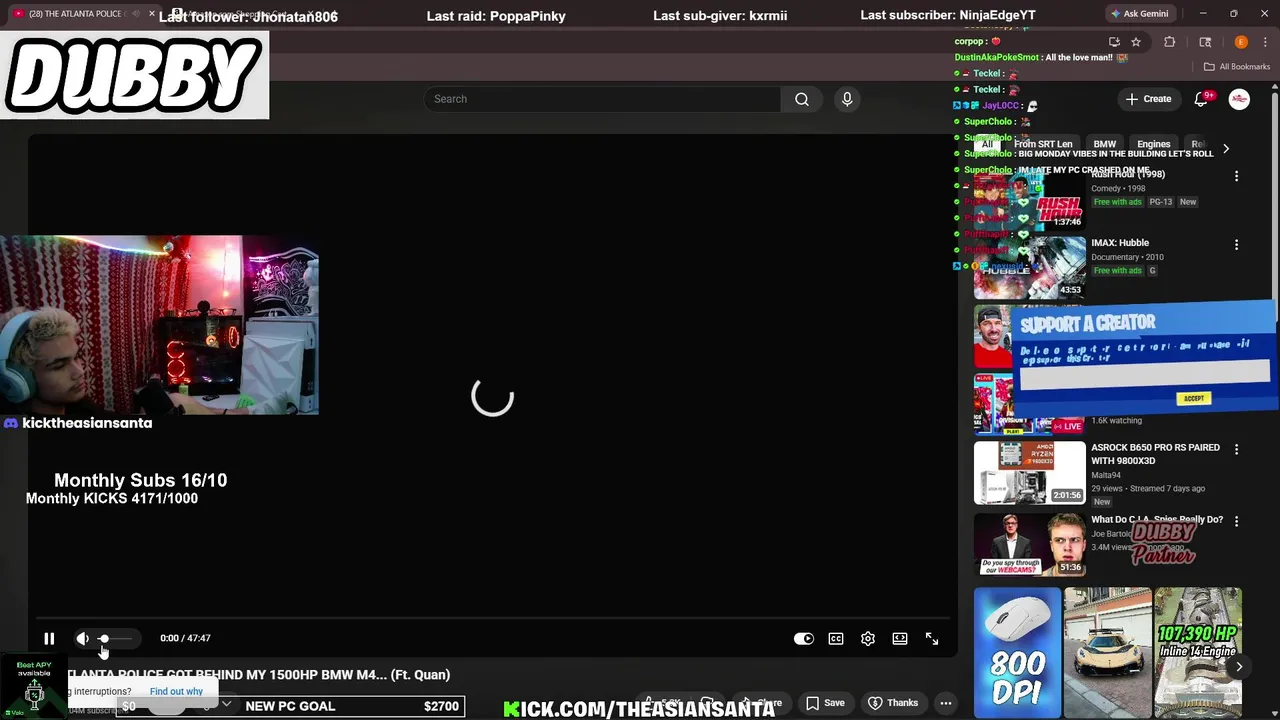Select the All filter chip

click(x=987, y=144)
